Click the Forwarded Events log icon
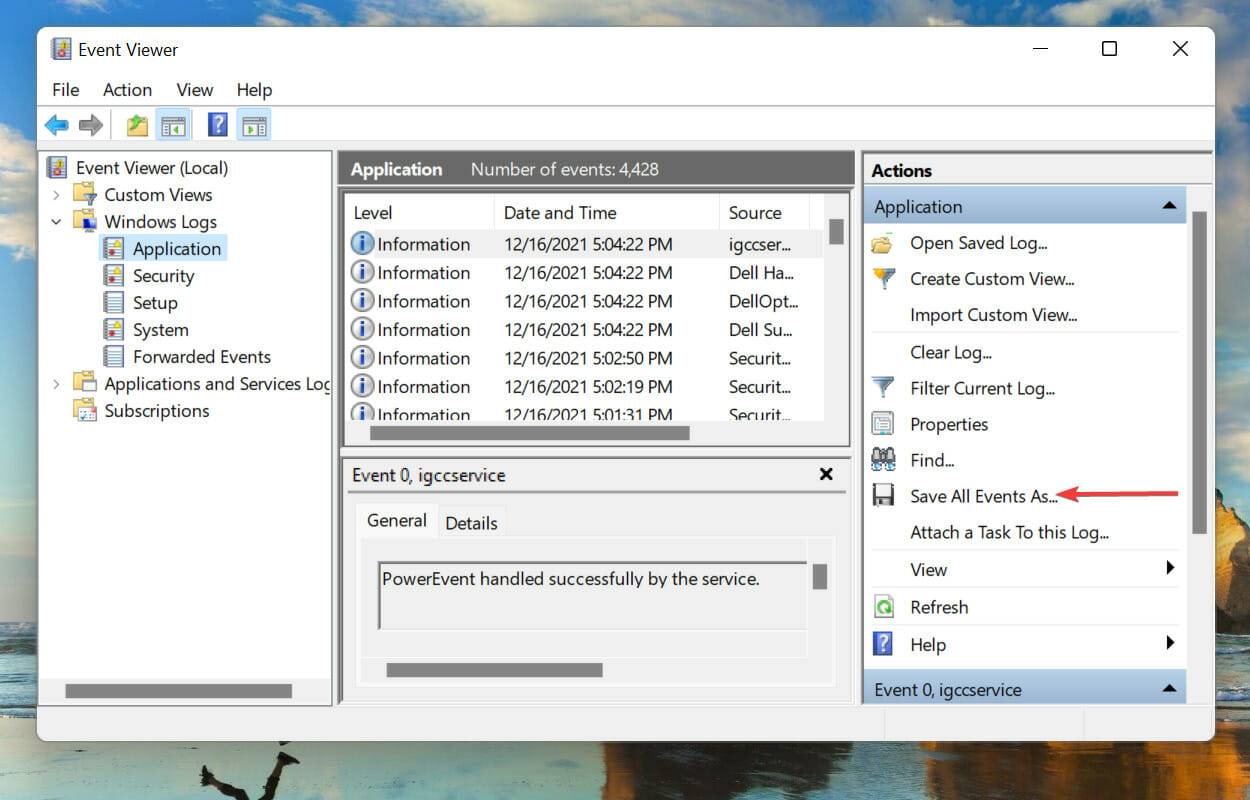1250x800 pixels. click(114, 357)
